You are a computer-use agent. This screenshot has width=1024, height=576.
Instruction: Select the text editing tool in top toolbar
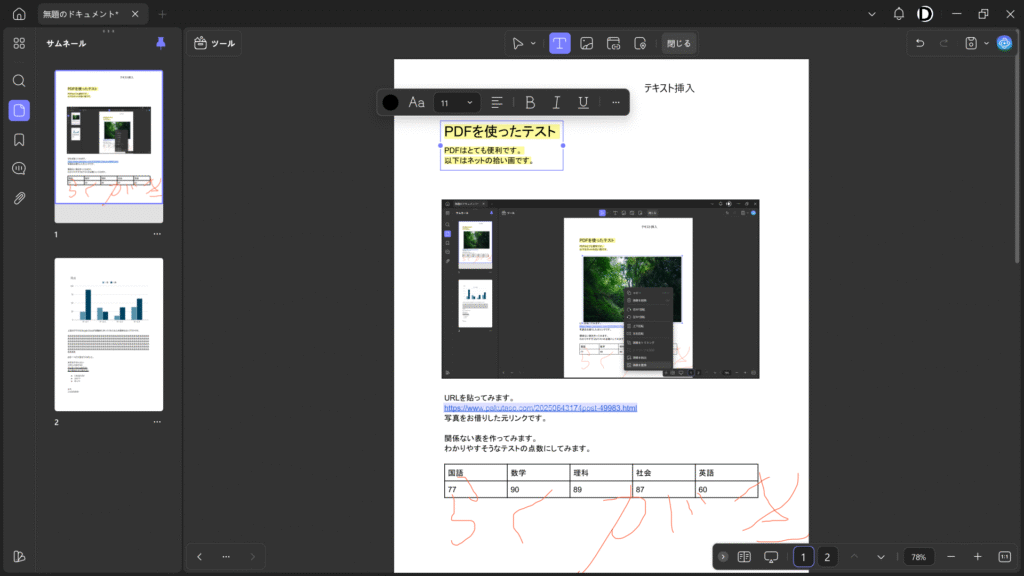560,43
